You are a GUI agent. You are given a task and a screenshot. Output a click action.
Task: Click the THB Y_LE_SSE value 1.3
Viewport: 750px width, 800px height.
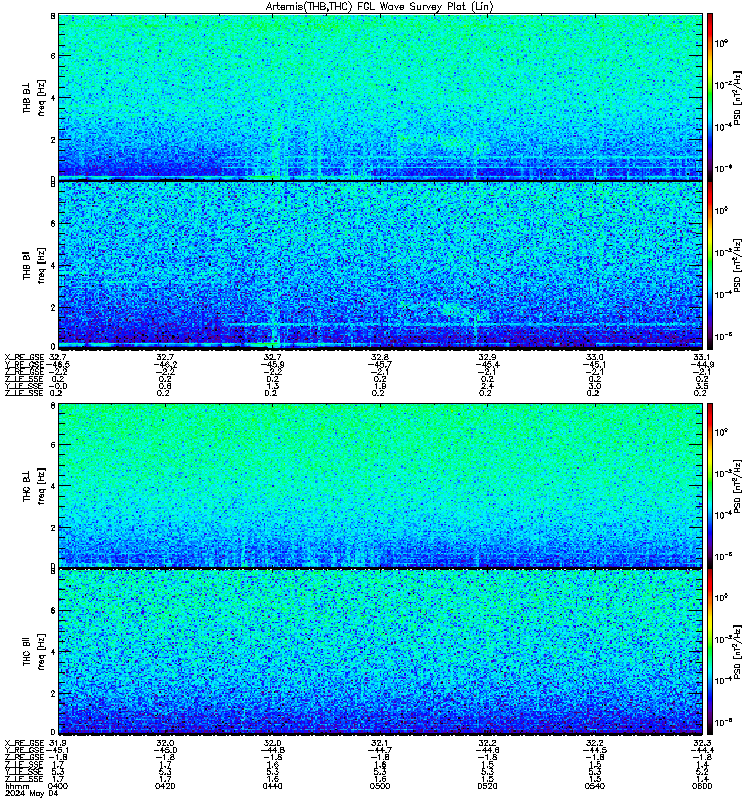[272, 386]
